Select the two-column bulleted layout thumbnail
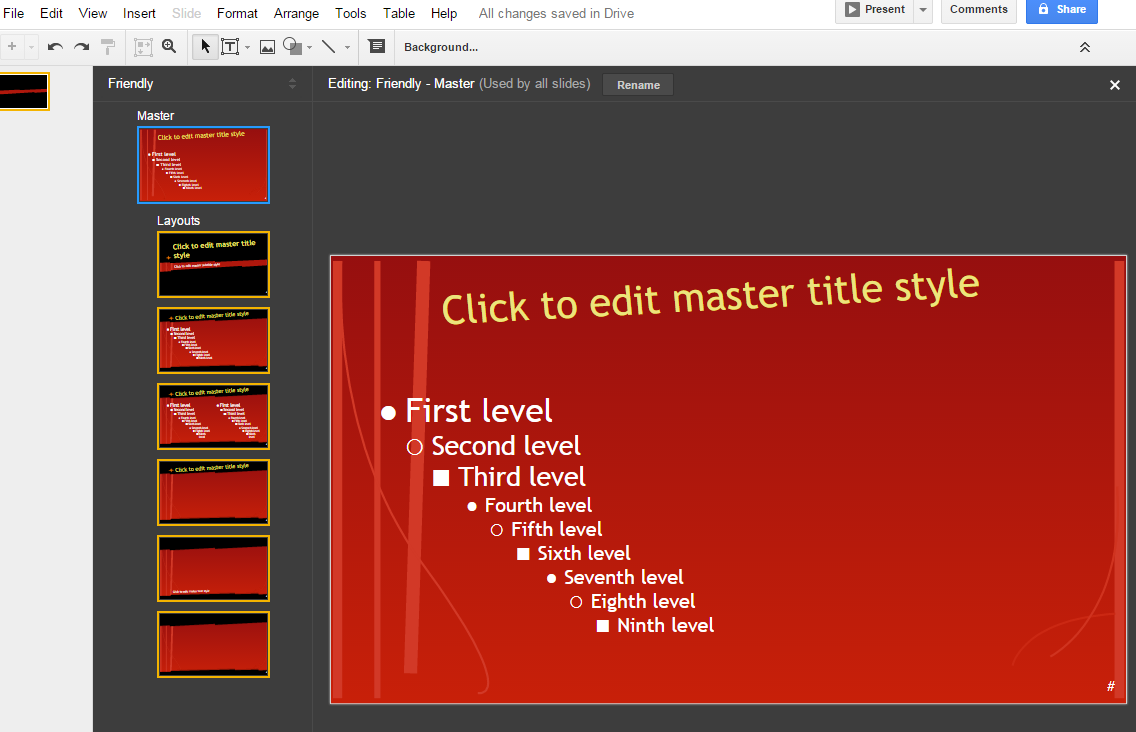The image size is (1136, 732). tap(214, 417)
